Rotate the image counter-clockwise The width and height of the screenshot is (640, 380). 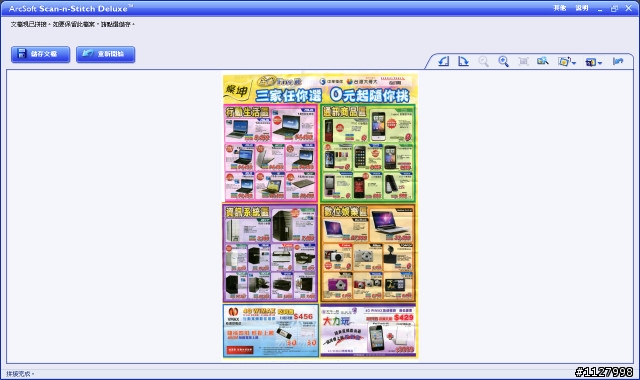coord(444,62)
